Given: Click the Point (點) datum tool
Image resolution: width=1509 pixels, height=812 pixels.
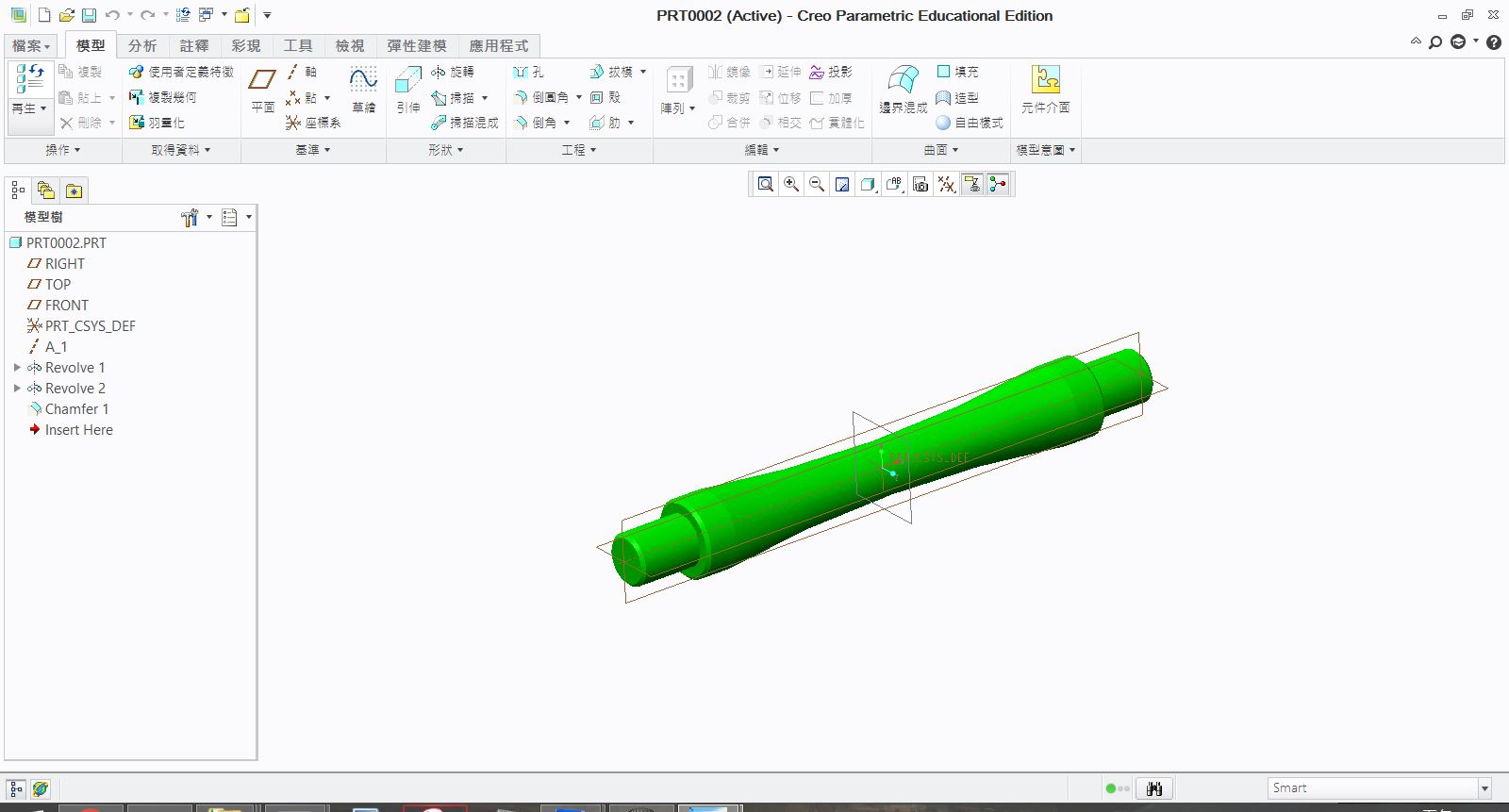Looking at the screenshot, I should click(x=303, y=97).
